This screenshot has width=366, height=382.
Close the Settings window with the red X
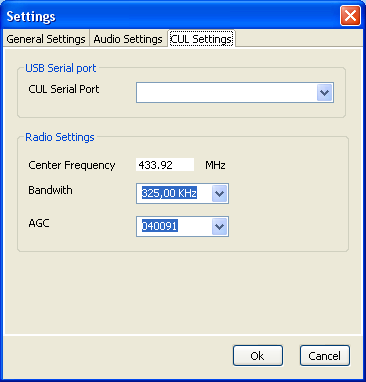tap(350, 15)
